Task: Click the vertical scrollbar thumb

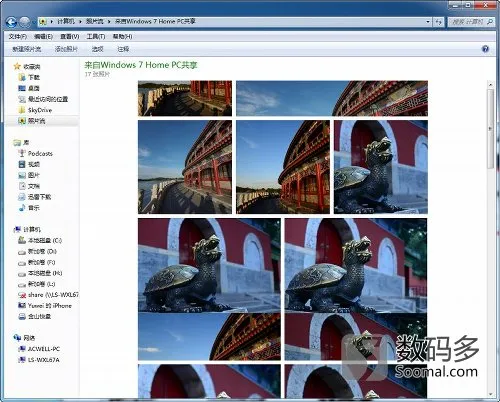Action: click(490, 129)
